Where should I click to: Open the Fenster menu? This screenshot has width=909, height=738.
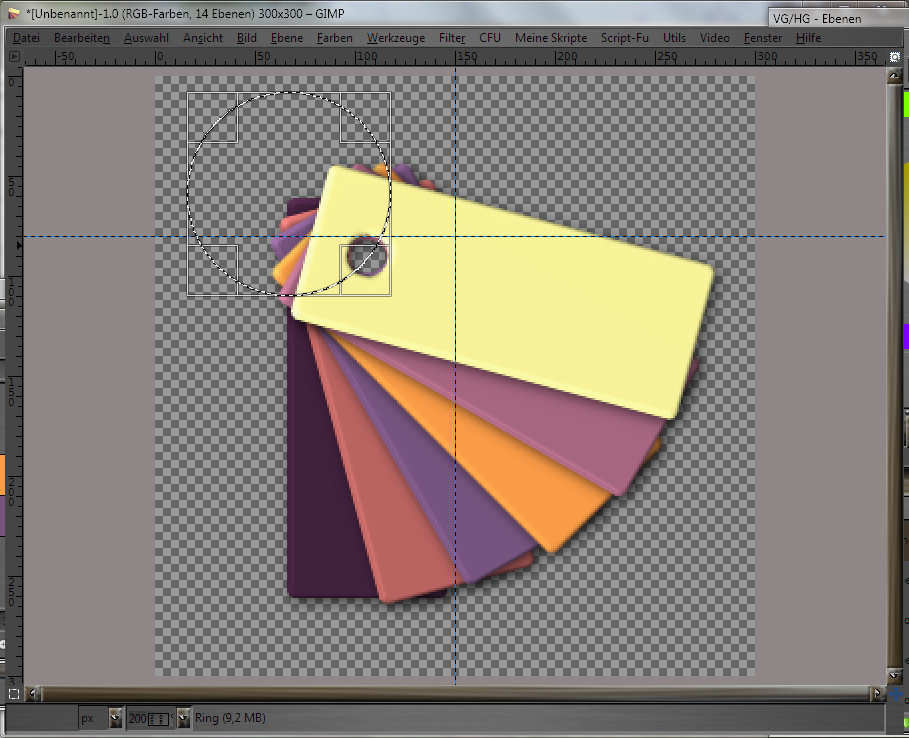762,38
